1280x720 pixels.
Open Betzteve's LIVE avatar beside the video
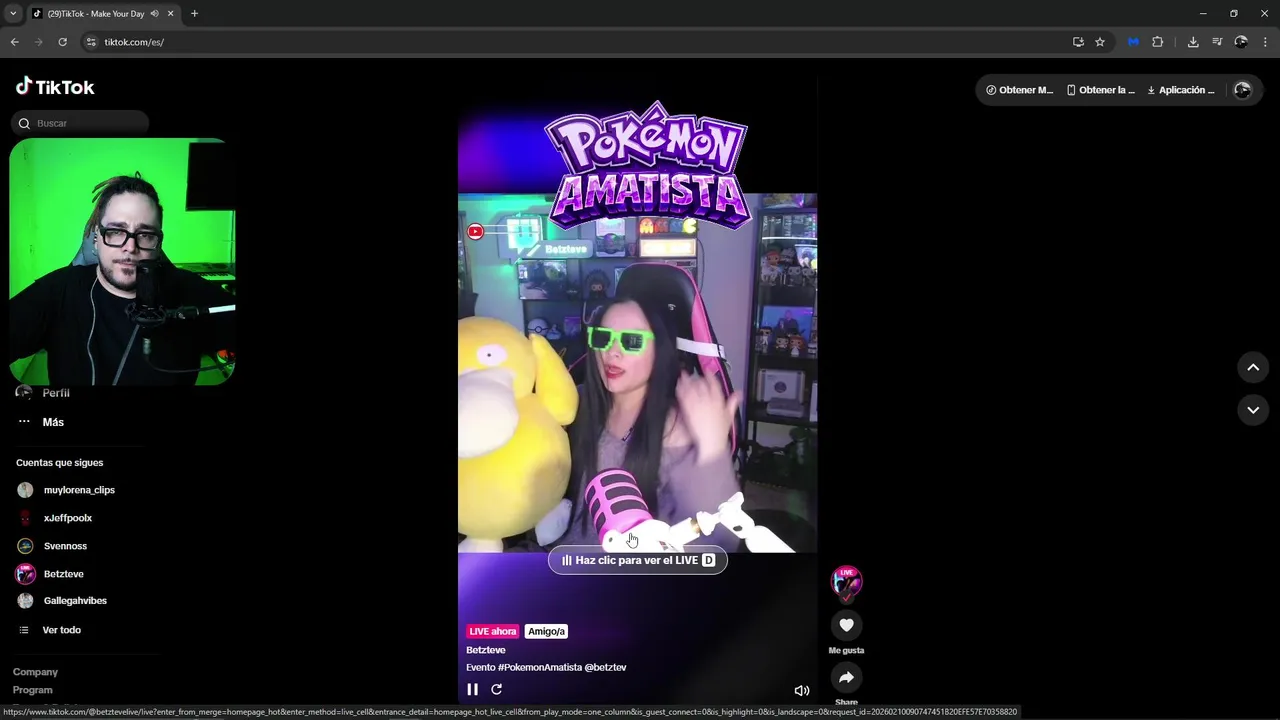pos(847,582)
